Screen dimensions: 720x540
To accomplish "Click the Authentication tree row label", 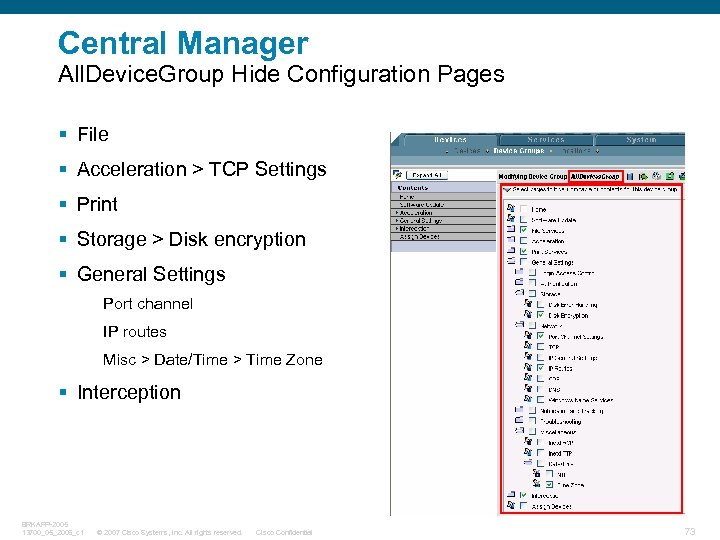I will tap(559, 284).
